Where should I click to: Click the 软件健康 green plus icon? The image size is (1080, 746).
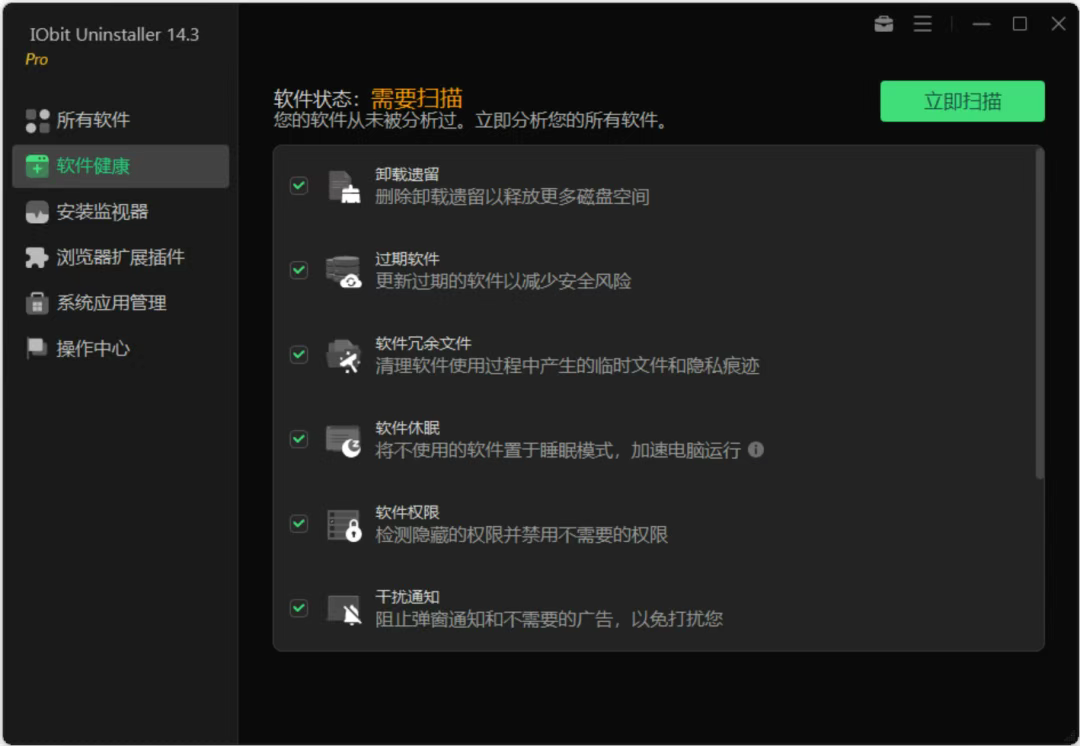pos(37,166)
